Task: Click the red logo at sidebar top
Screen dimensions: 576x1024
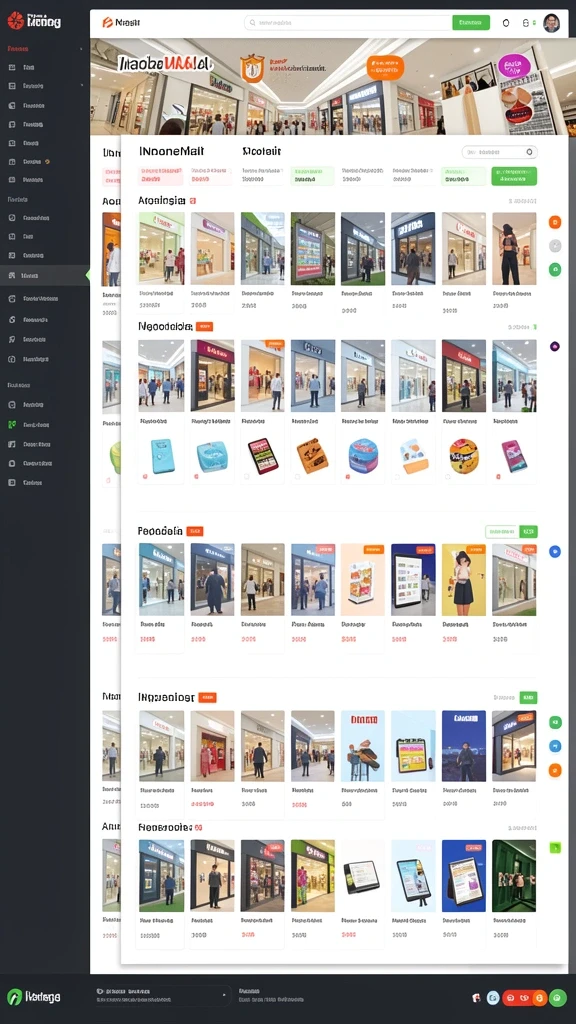Action: (15, 21)
